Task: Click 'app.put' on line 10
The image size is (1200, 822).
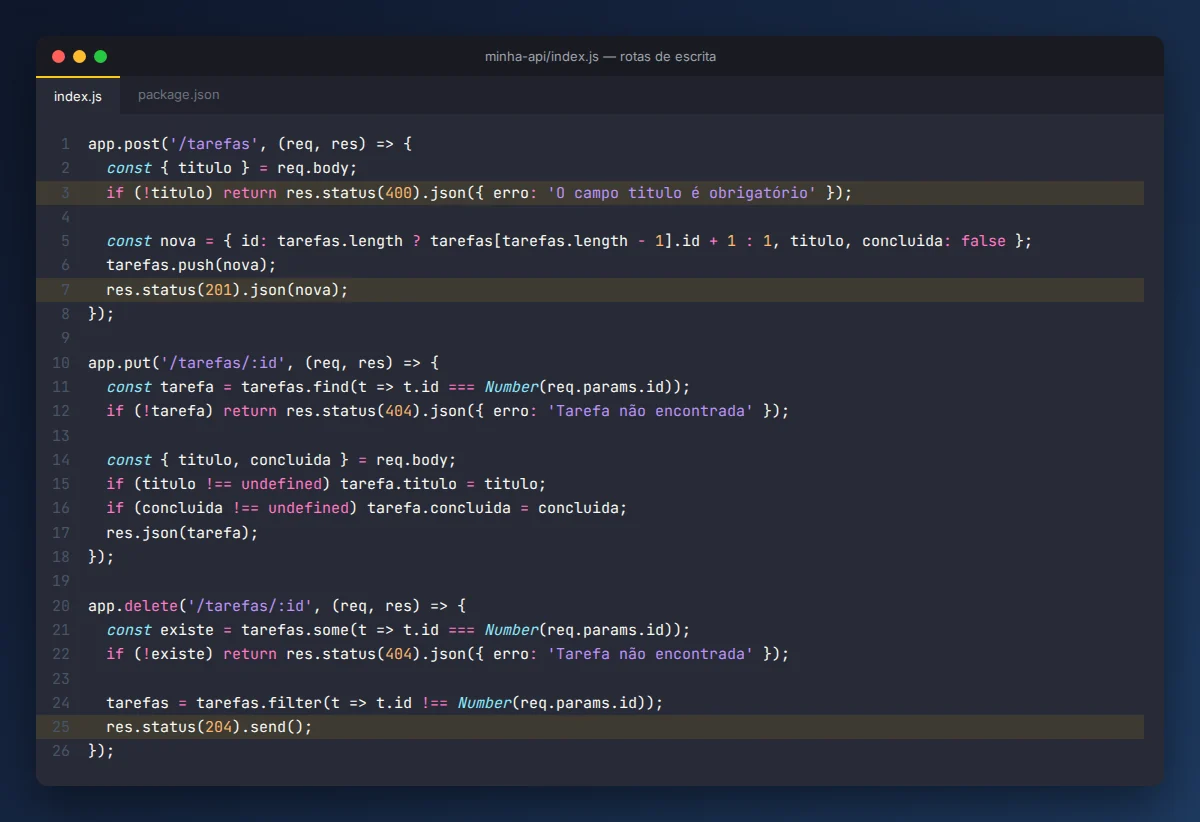Action: [120, 362]
